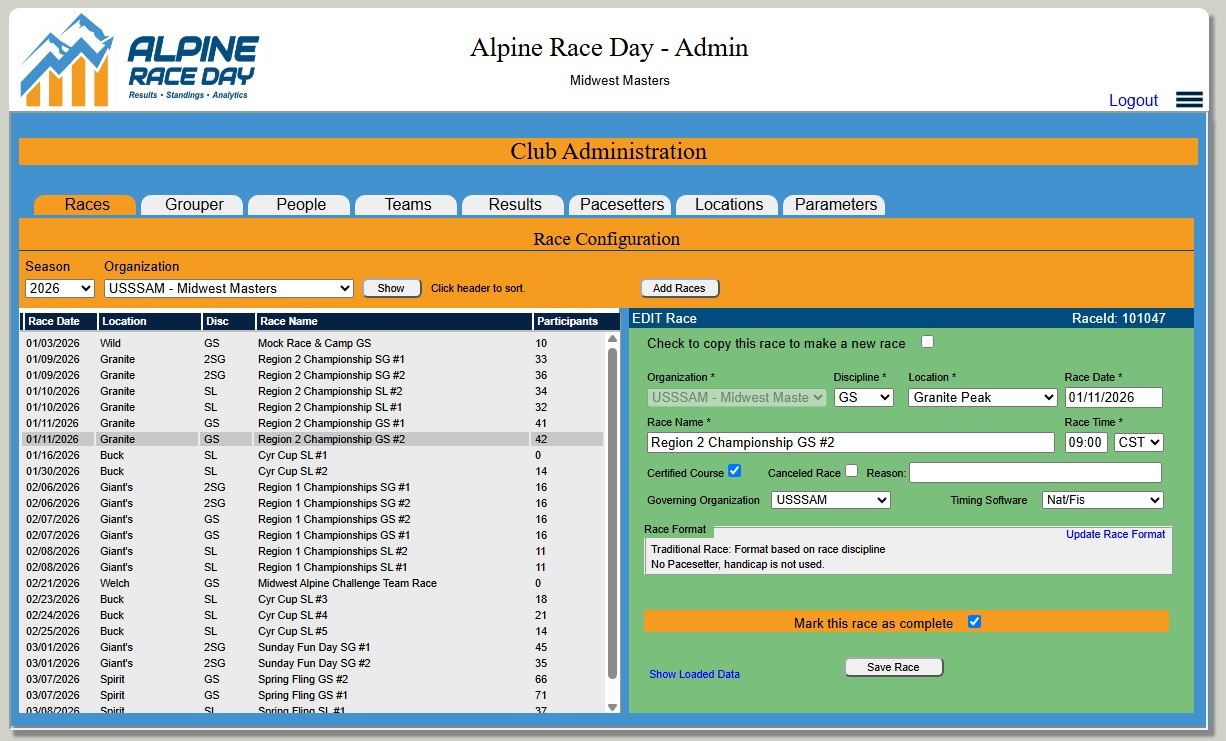Select Spring Fling GS #1 row

[x=313, y=695]
